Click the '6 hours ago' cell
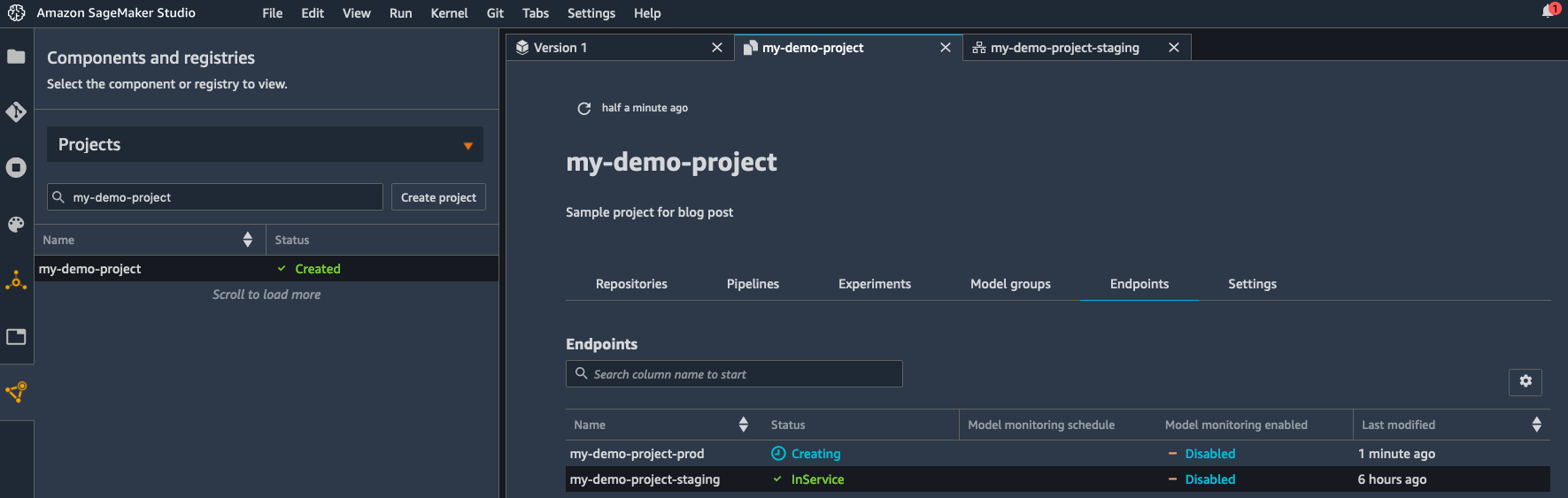Image resolution: width=1568 pixels, height=498 pixels. (x=1392, y=479)
